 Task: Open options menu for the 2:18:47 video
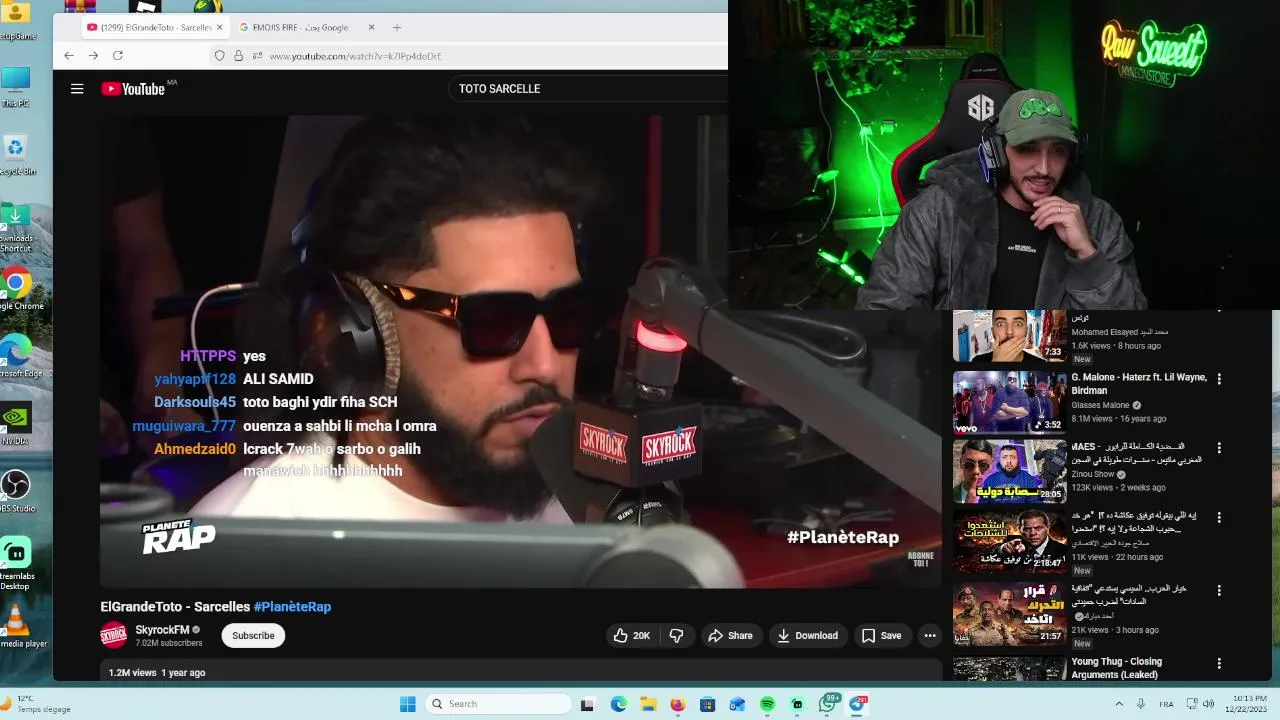point(1219,517)
